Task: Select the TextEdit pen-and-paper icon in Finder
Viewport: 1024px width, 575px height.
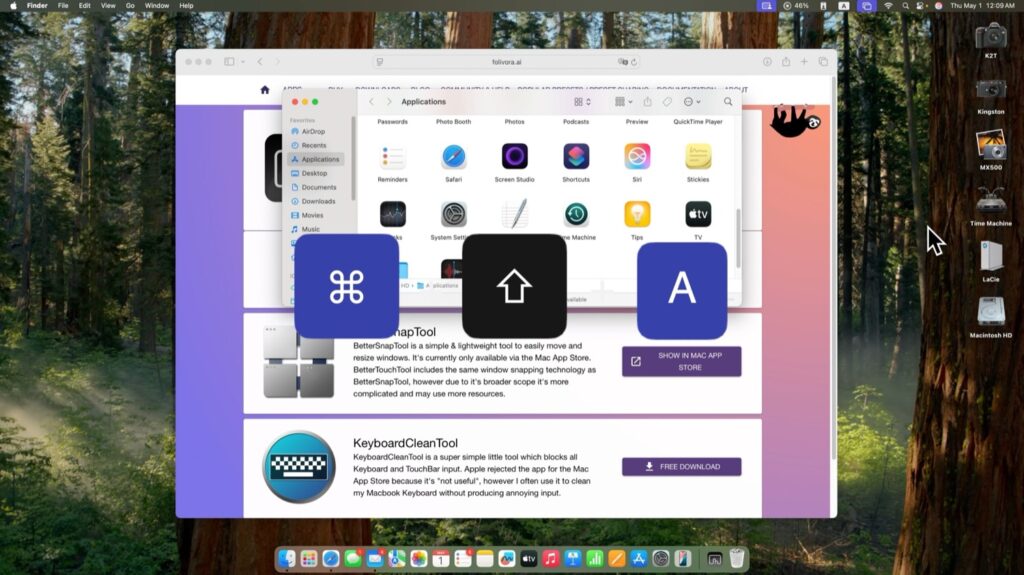Action: coord(515,214)
